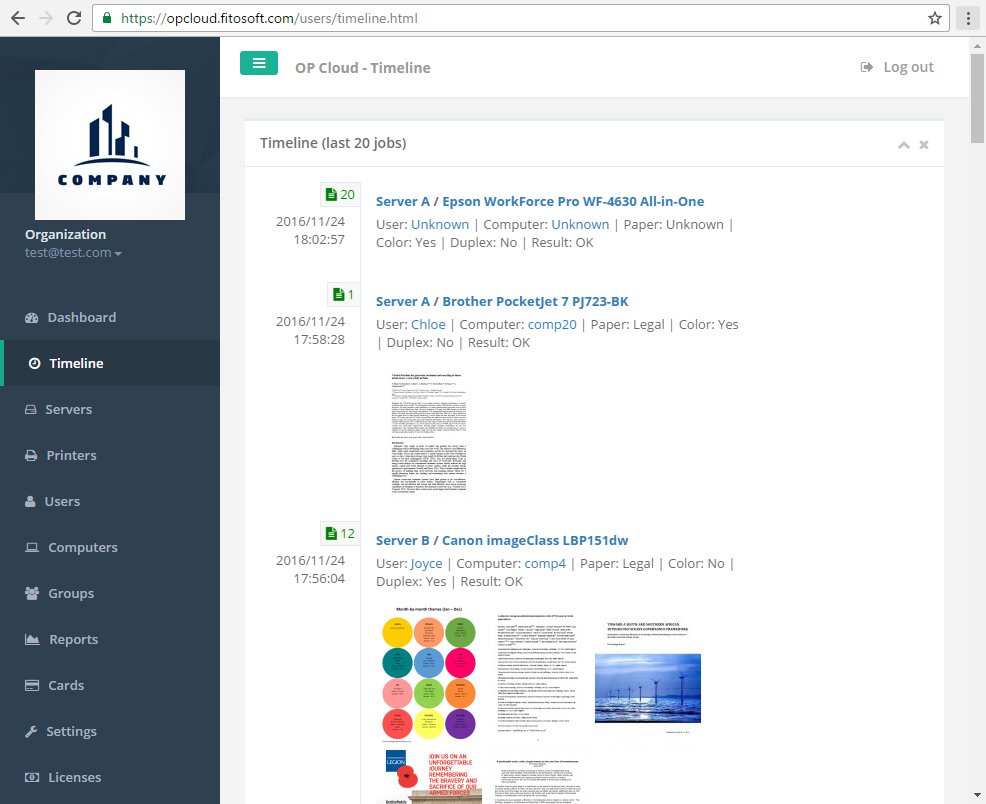
Task: Click the Computers laptop icon
Action: (31, 547)
